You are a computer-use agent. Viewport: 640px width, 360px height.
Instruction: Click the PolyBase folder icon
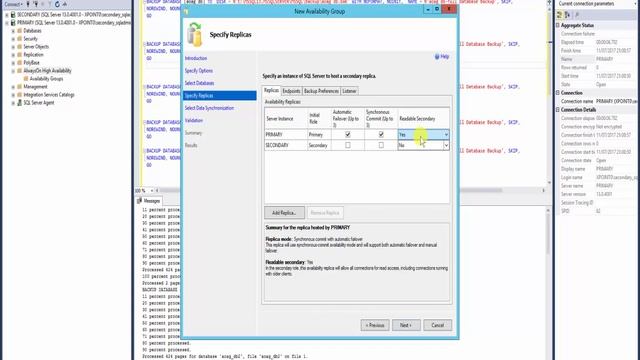click(20, 62)
